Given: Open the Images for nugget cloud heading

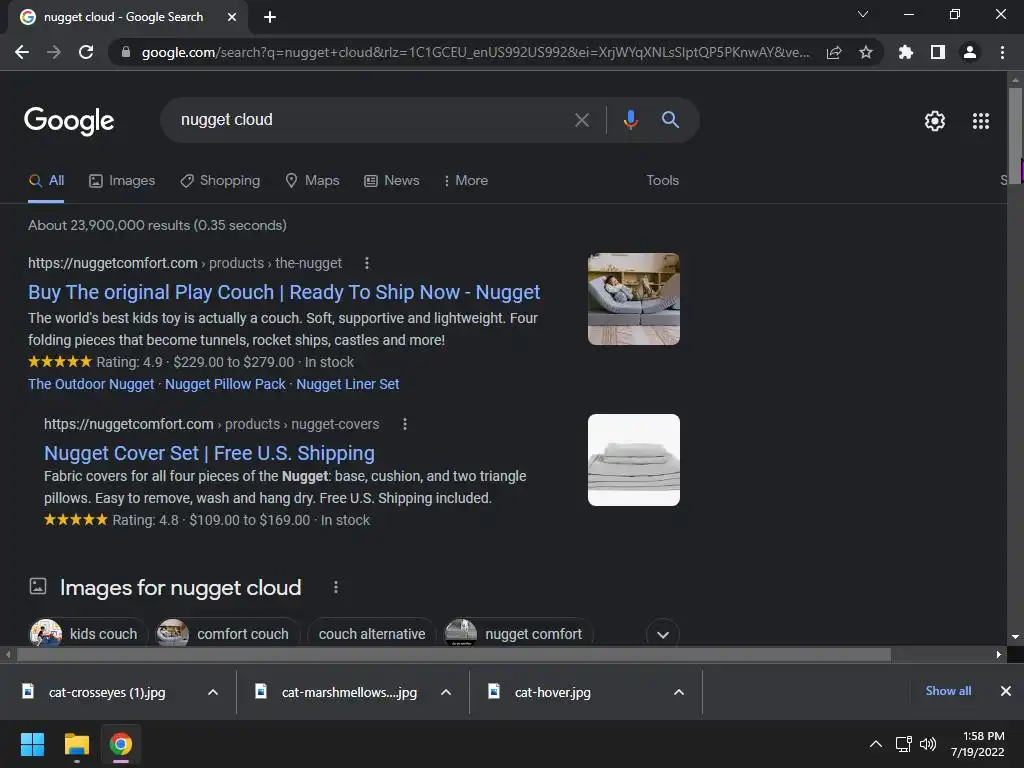Looking at the screenshot, I should point(180,588).
